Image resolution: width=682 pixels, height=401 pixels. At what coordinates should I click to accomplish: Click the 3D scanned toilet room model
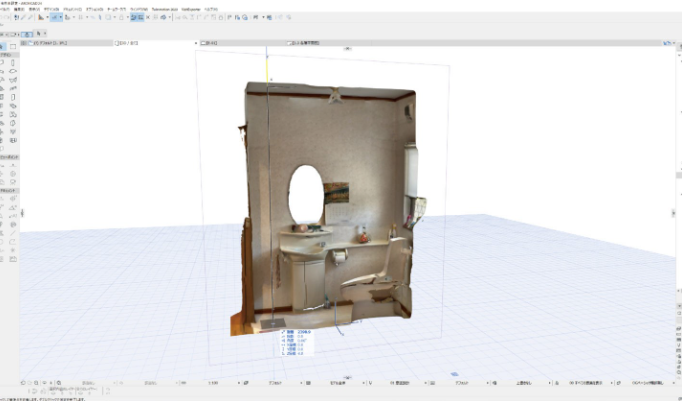[327, 207]
